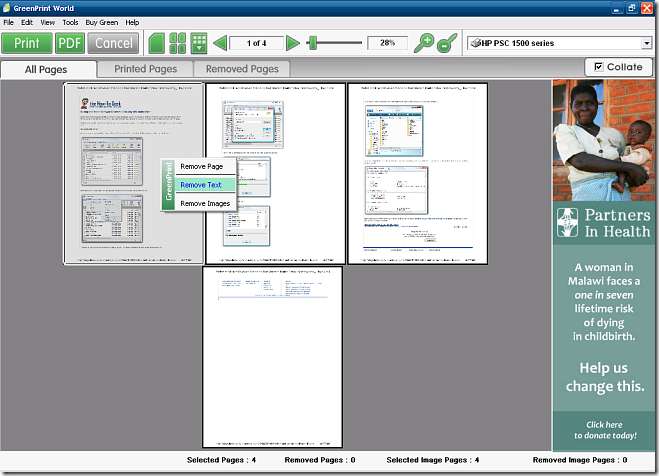Open the page layout grid dropdown icon
Image resolution: width=659 pixels, height=476 pixels.
pos(199,43)
